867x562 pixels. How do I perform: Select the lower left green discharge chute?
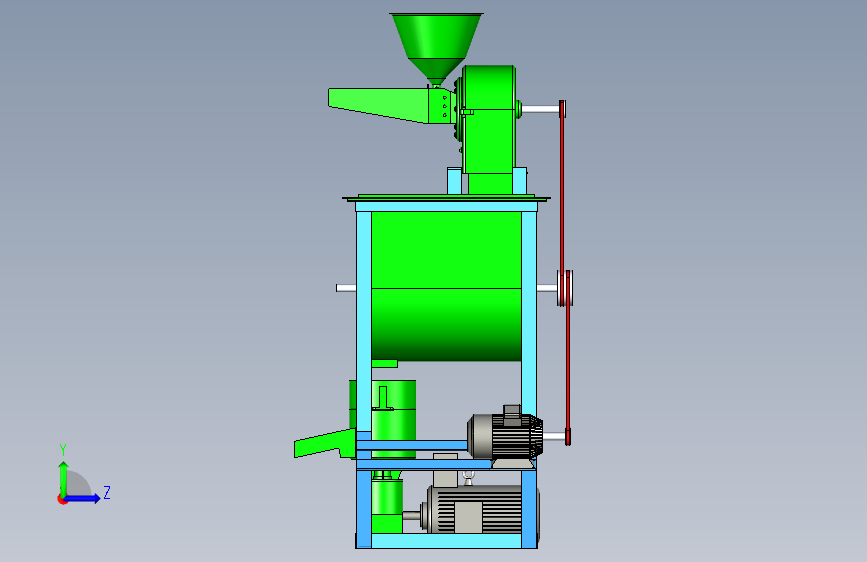pyautogui.click(x=325, y=444)
